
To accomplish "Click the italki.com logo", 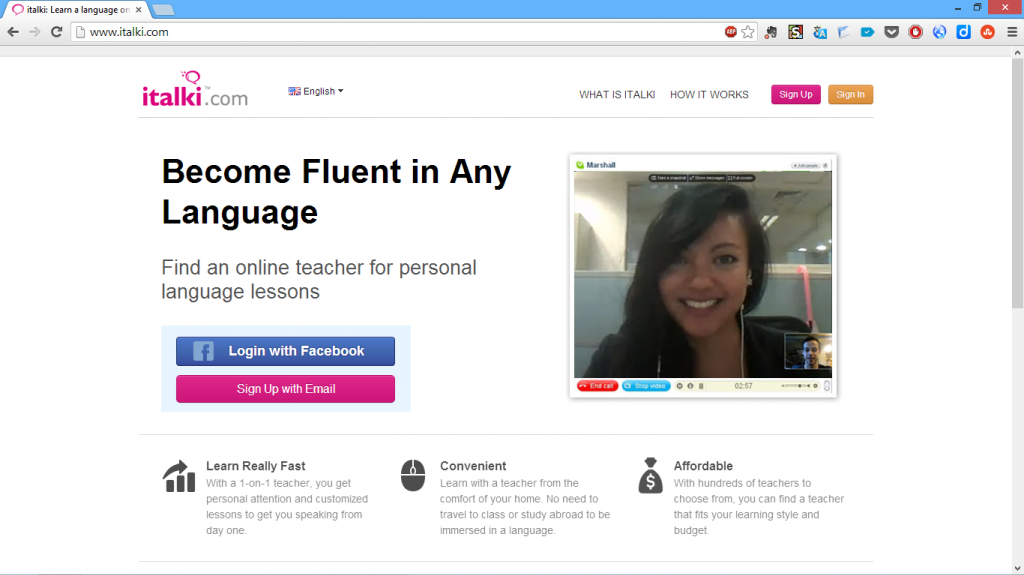I will [x=195, y=89].
